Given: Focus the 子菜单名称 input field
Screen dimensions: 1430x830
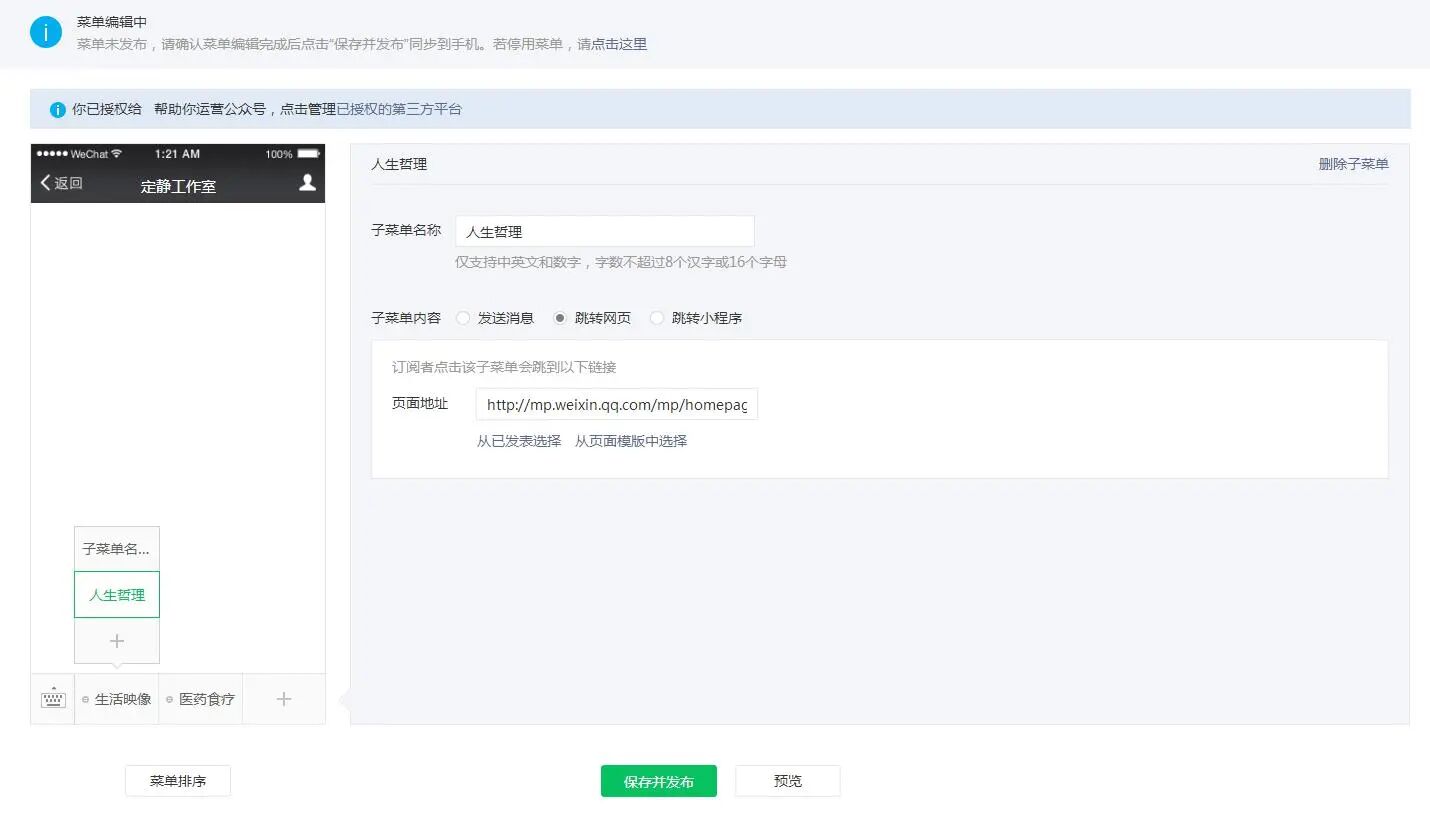Looking at the screenshot, I should click(x=605, y=231).
